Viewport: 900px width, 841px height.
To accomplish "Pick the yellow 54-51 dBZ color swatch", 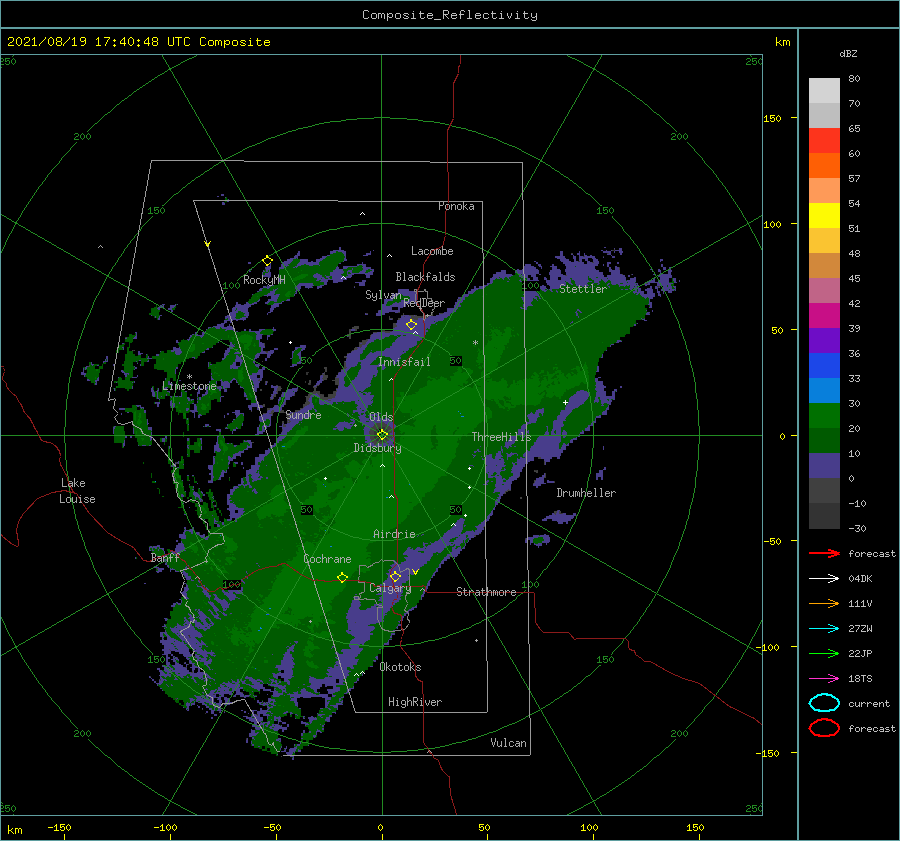I will click(824, 216).
